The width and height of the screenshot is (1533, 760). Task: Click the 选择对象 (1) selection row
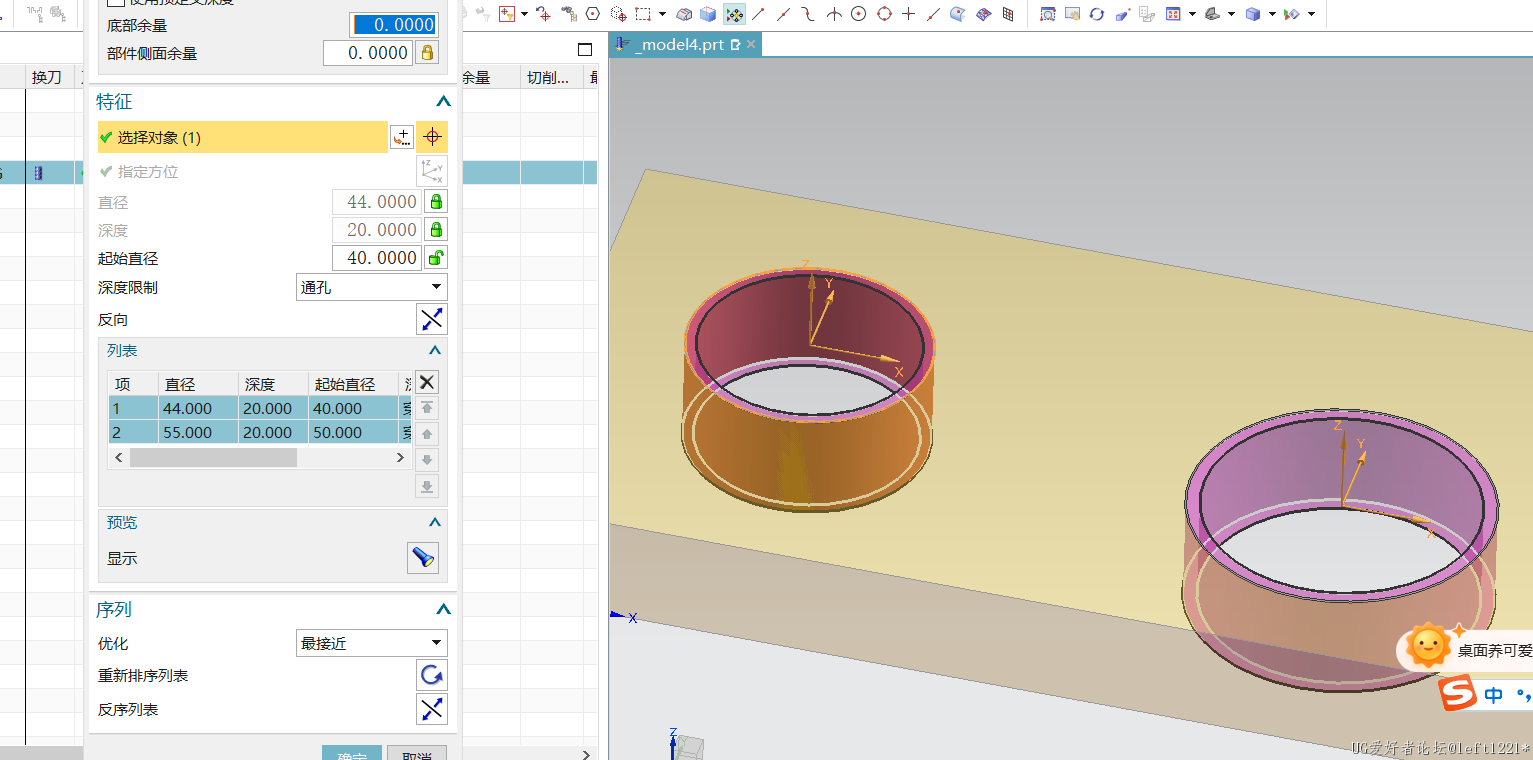242,137
